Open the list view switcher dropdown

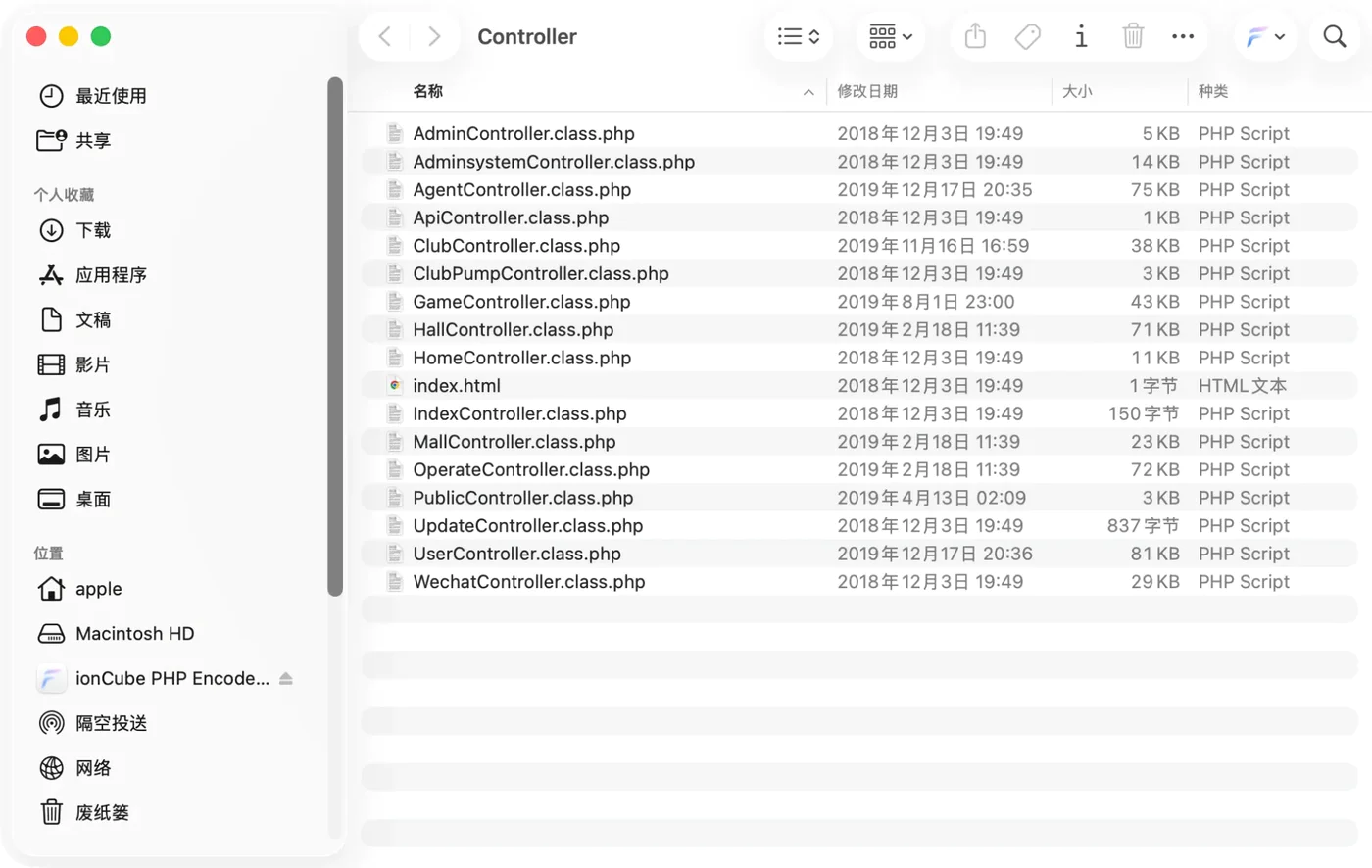[x=799, y=37]
